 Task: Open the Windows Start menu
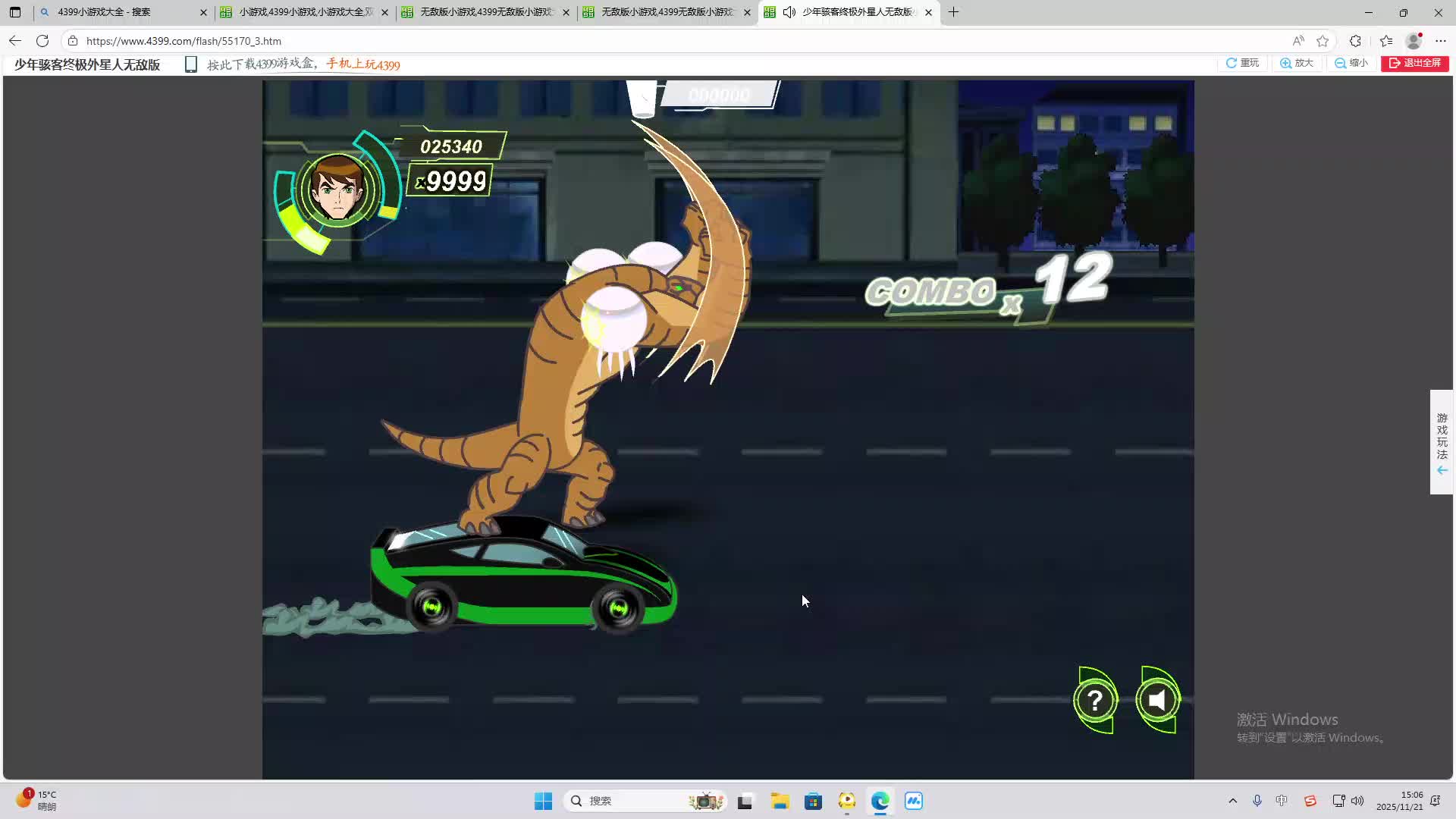(x=543, y=801)
